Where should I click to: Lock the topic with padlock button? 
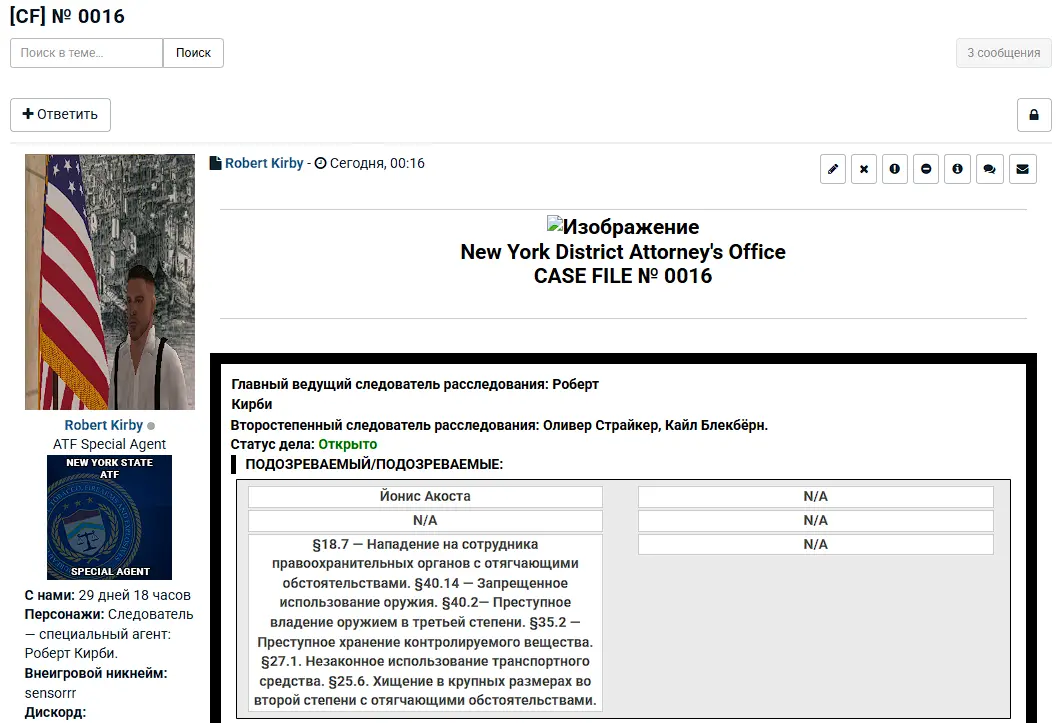(1034, 115)
